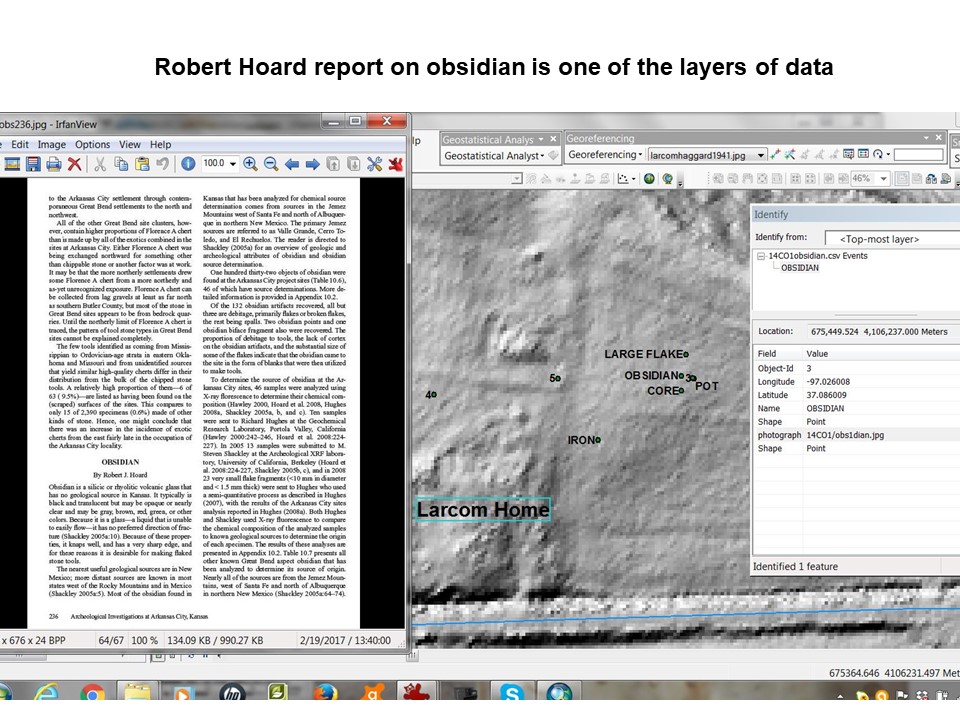Select the OBSIDIAN item in Identify tree
The width and height of the screenshot is (960, 720).
pyautogui.click(x=800, y=268)
